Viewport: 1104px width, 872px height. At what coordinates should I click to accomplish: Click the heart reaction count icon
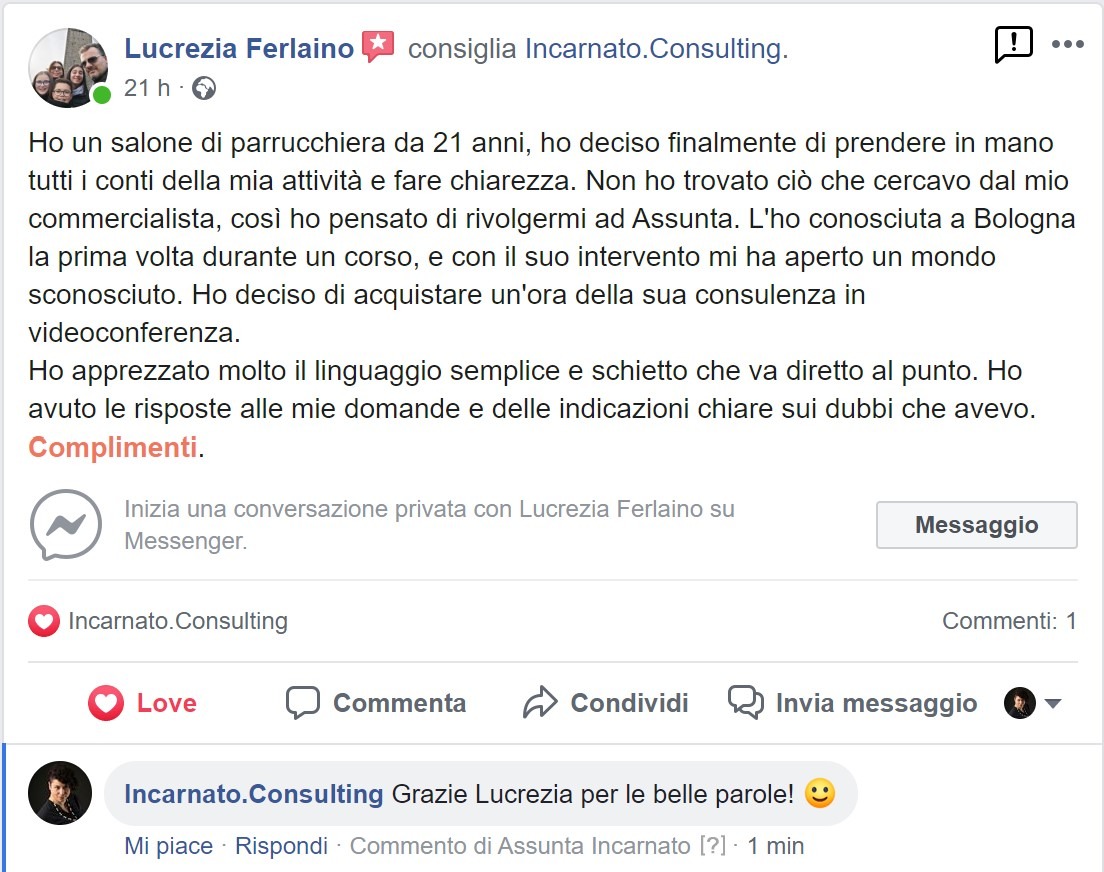(x=44, y=622)
